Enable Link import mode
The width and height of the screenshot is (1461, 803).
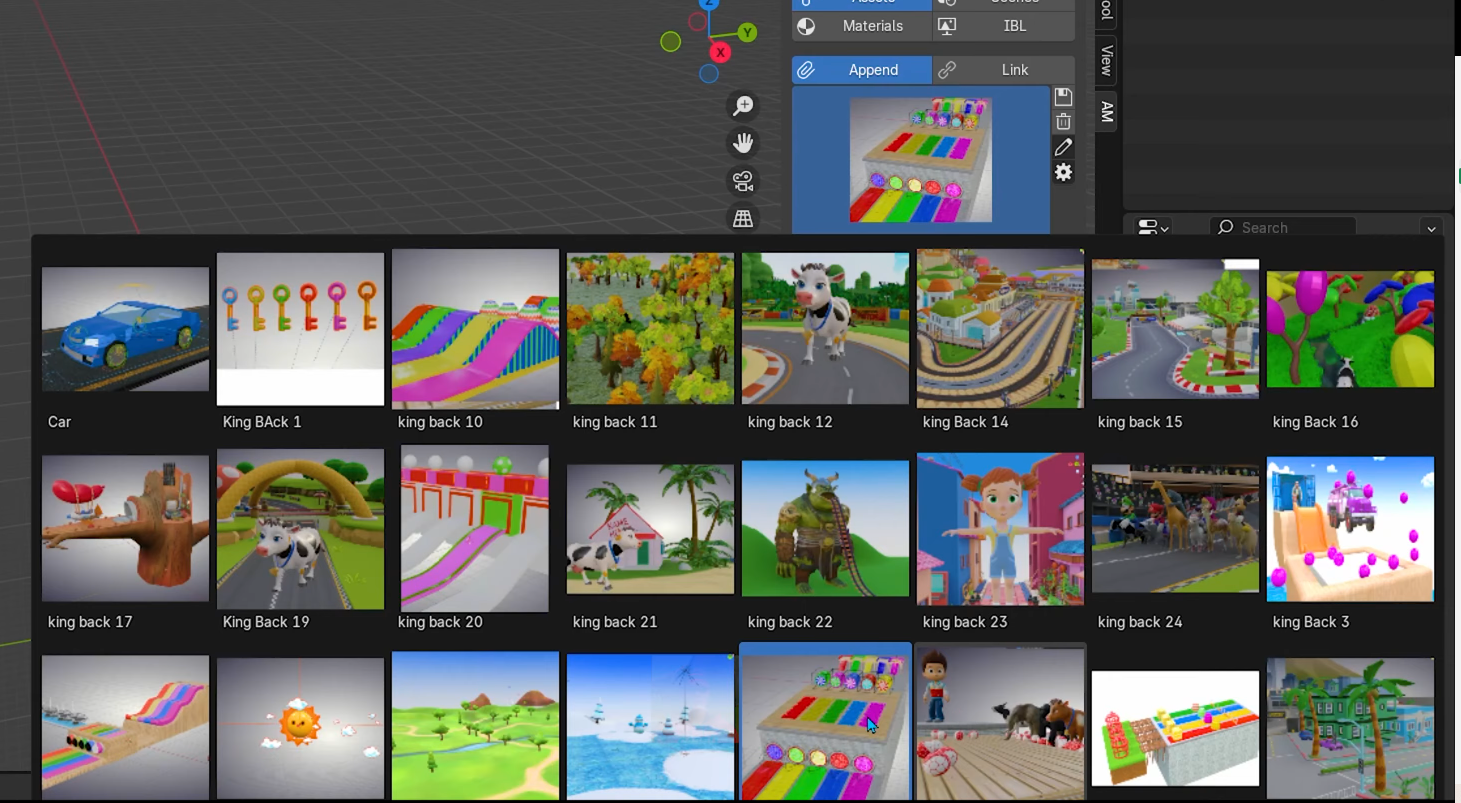pyautogui.click(x=1004, y=70)
